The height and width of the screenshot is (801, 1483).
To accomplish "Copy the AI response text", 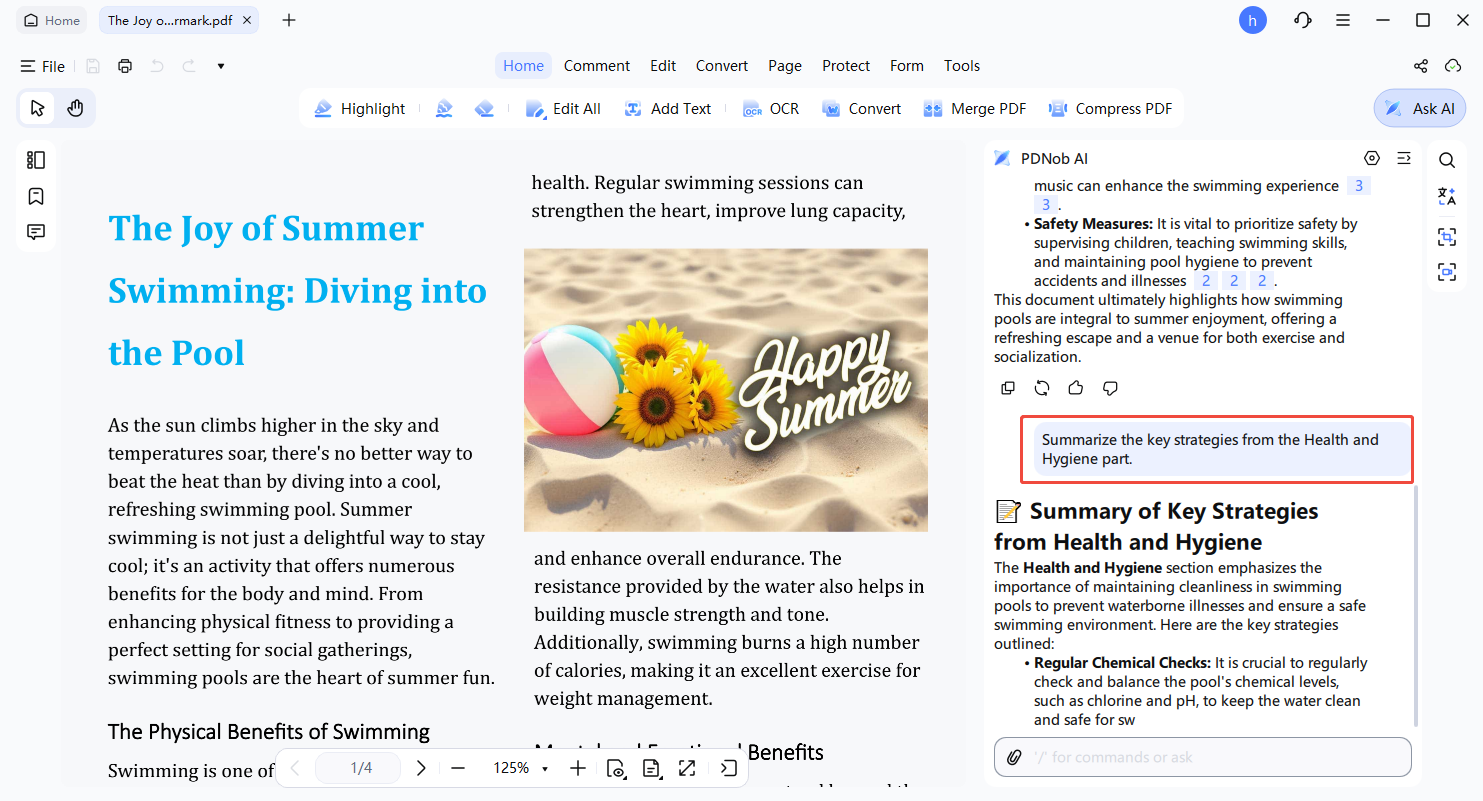I will [1008, 388].
